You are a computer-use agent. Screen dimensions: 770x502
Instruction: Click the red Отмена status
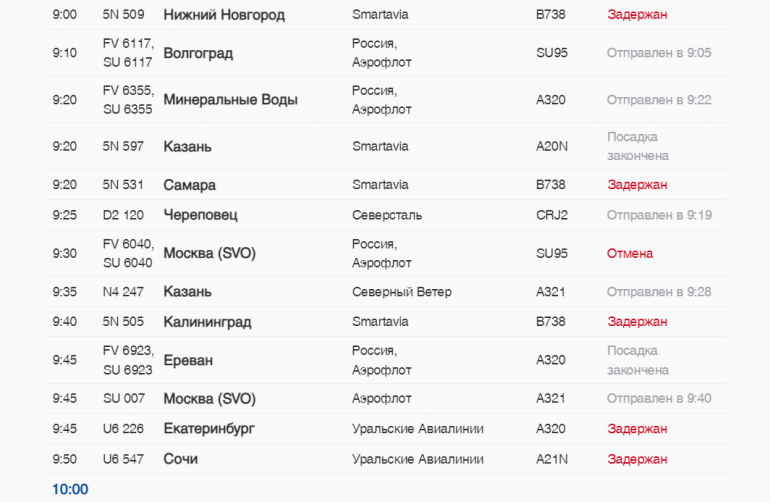coord(630,254)
